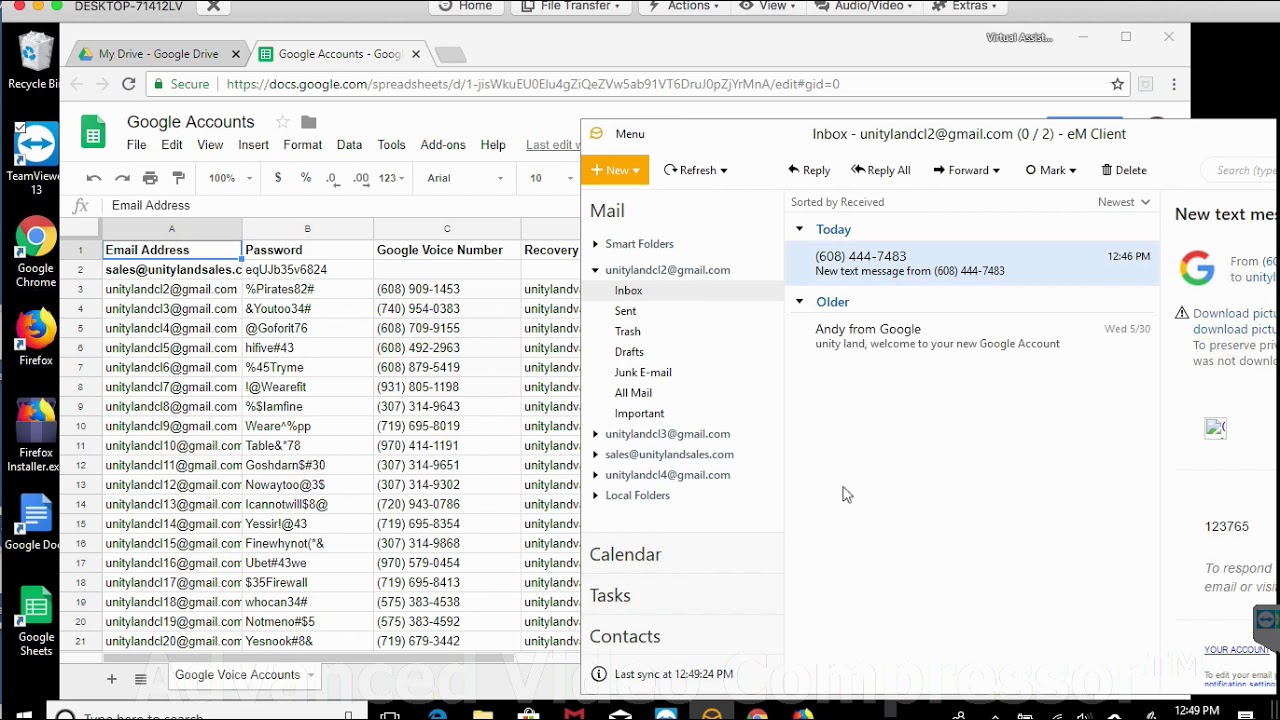Print the Google Accounts spreadsheet
Image resolution: width=1280 pixels, height=720 pixels.
click(x=150, y=178)
